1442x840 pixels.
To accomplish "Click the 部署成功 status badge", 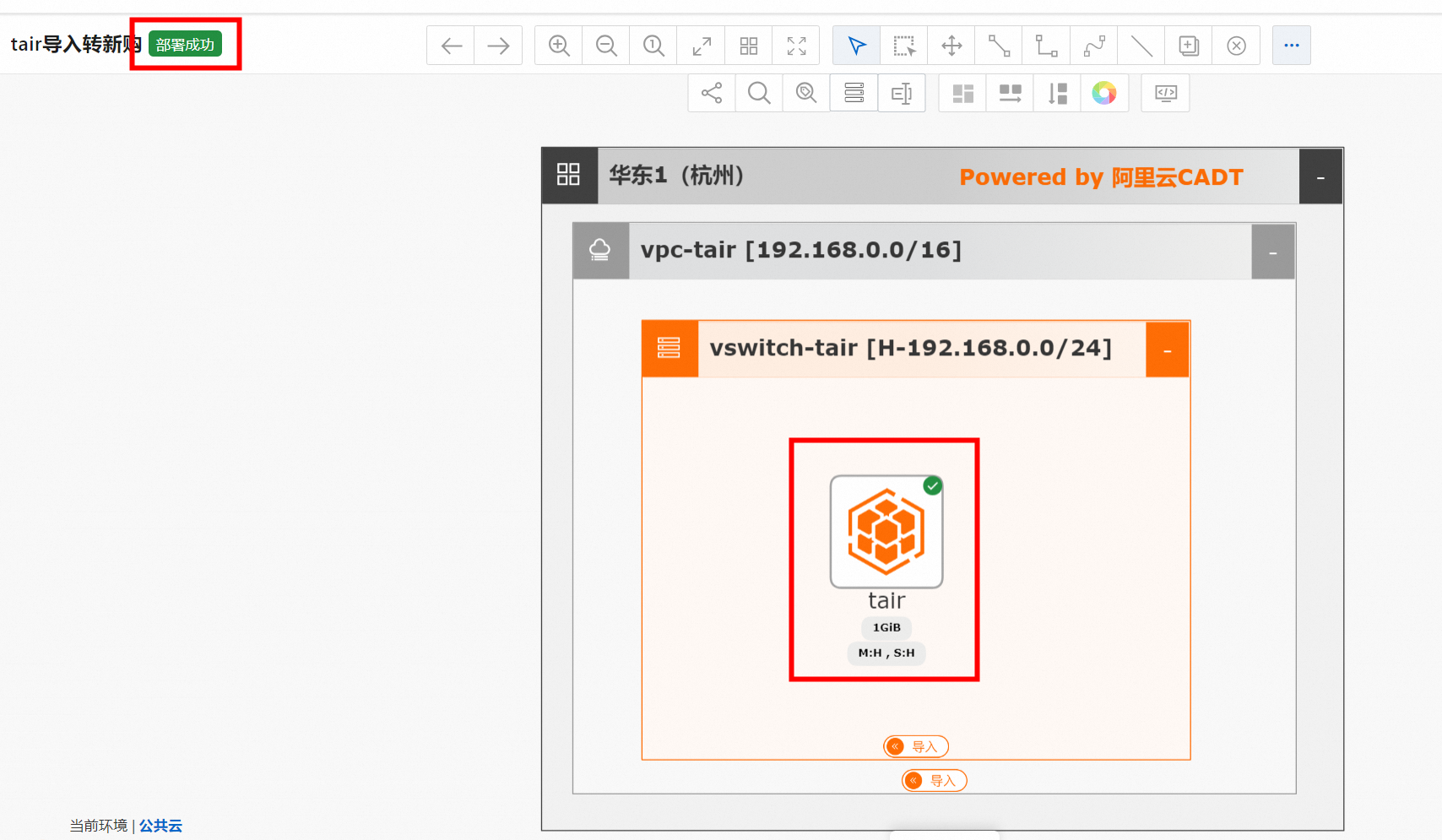I will [x=186, y=44].
